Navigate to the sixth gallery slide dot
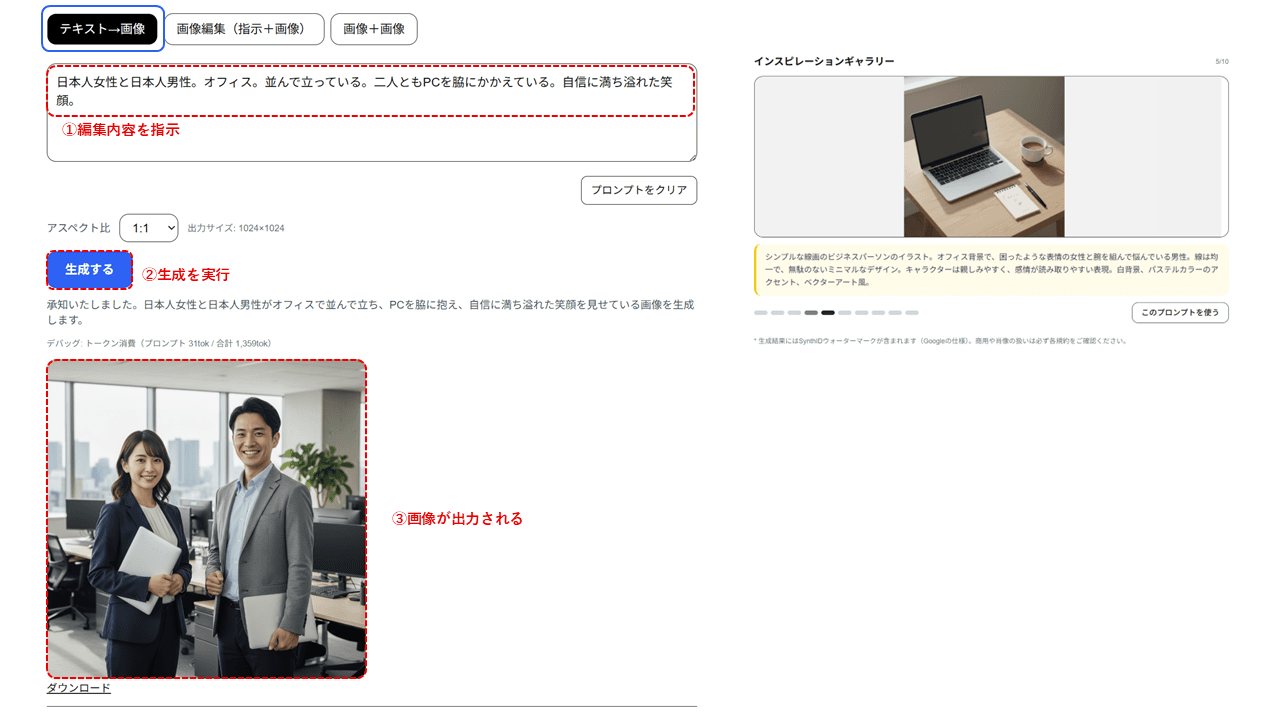Image resolution: width=1280 pixels, height=720 pixels. [x=844, y=312]
